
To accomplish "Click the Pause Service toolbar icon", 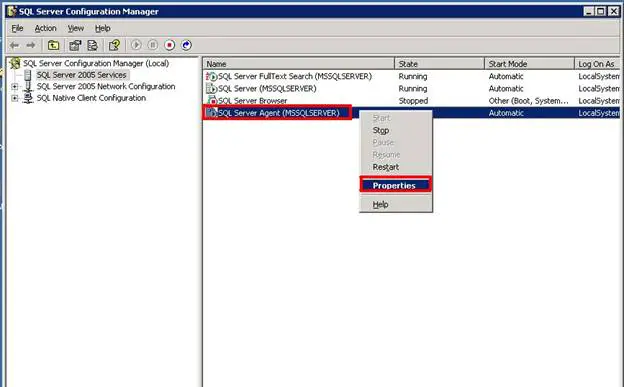I will point(153,45).
